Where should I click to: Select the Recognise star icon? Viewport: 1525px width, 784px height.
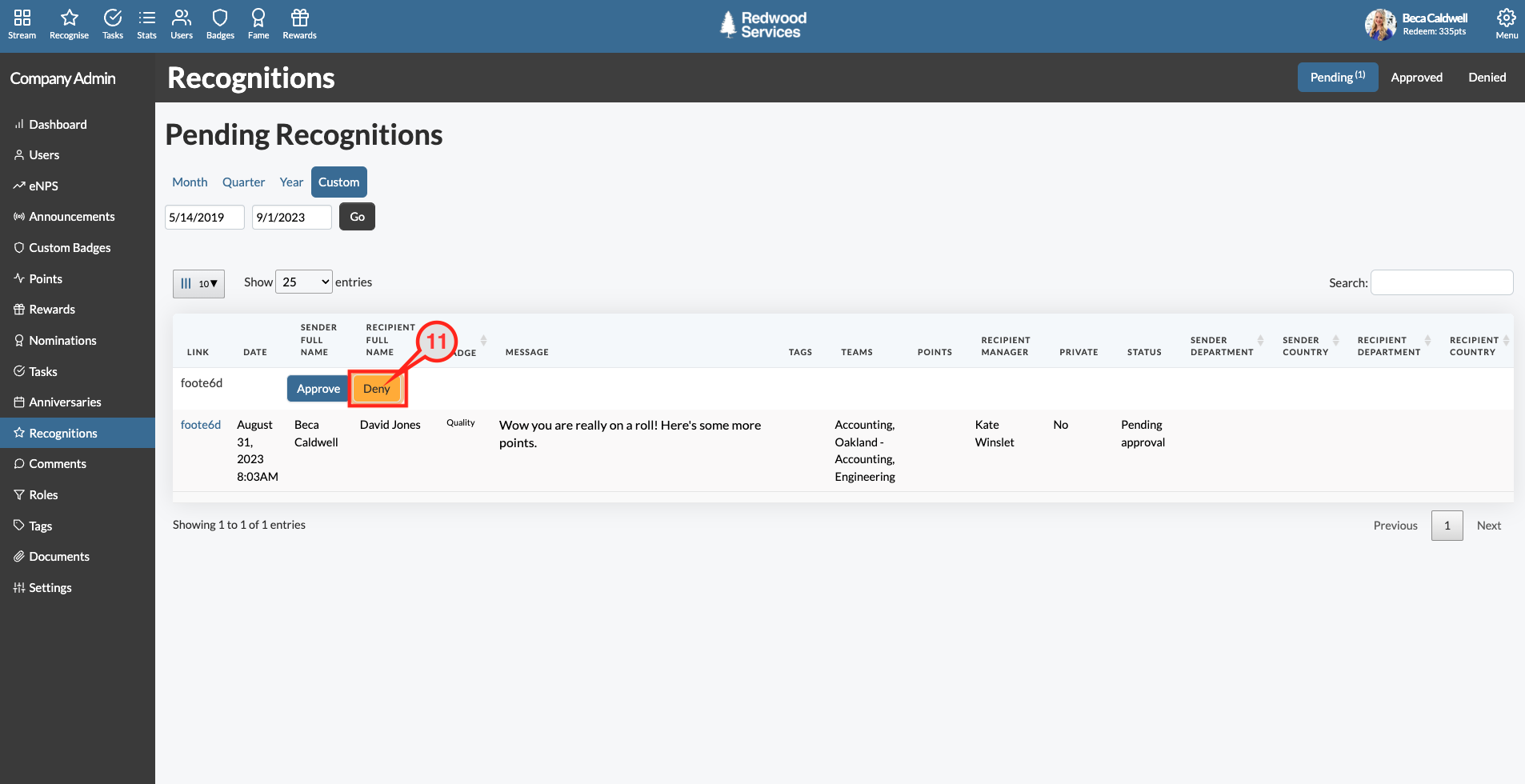pos(69,24)
